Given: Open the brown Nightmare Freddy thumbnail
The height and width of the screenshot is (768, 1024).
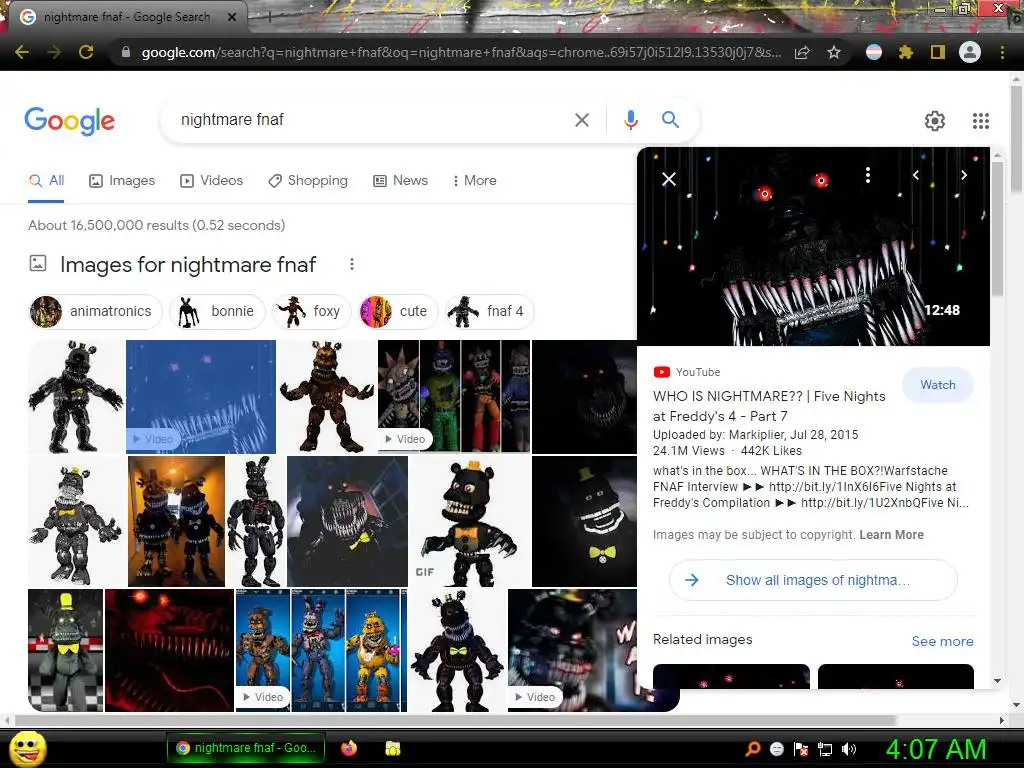Looking at the screenshot, I should coord(327,396).
